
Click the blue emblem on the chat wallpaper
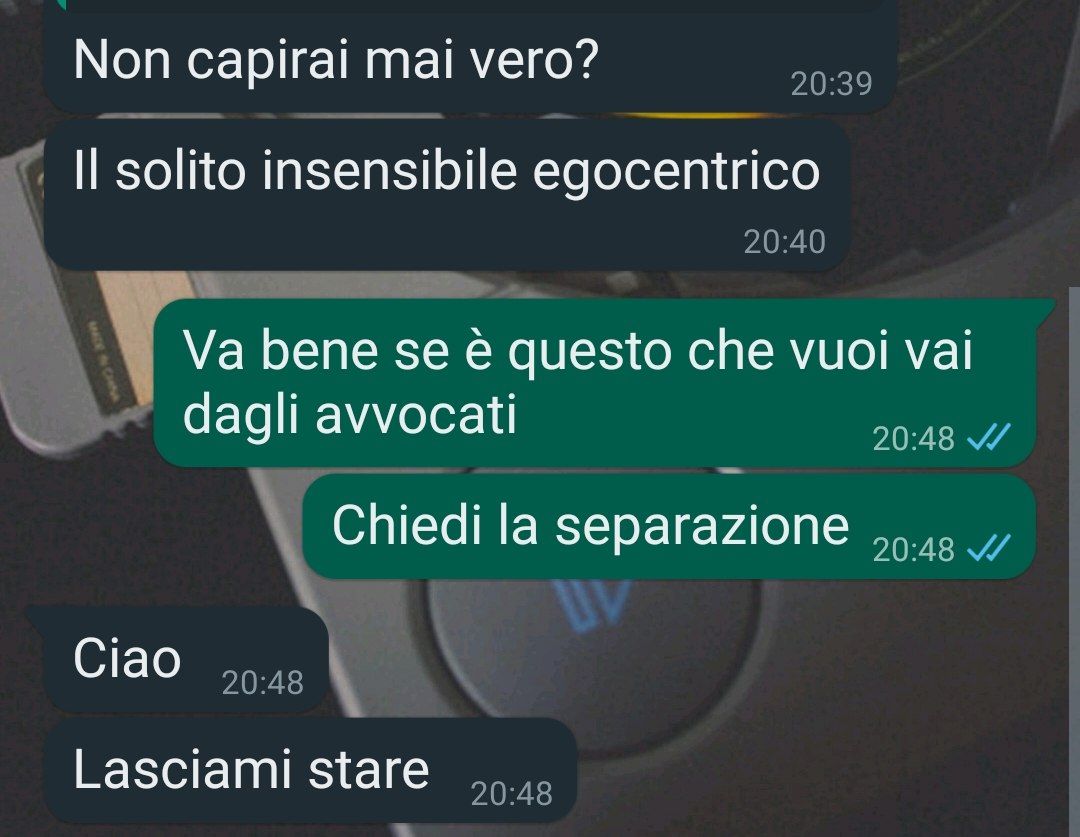click(x=593, y=607)
